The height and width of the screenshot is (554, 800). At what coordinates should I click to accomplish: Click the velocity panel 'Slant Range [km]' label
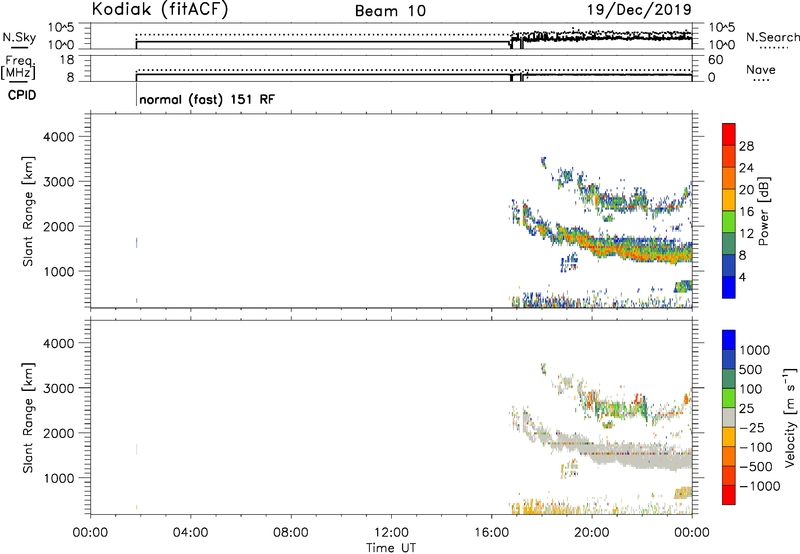point(28,418)
